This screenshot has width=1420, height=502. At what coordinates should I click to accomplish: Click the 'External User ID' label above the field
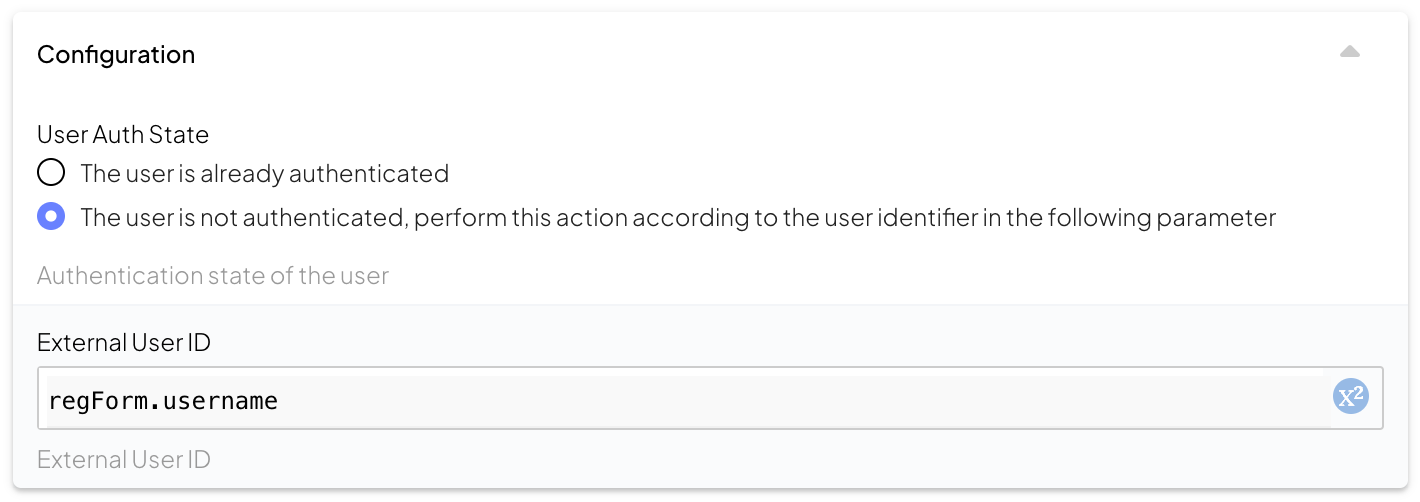coord(124,343)
